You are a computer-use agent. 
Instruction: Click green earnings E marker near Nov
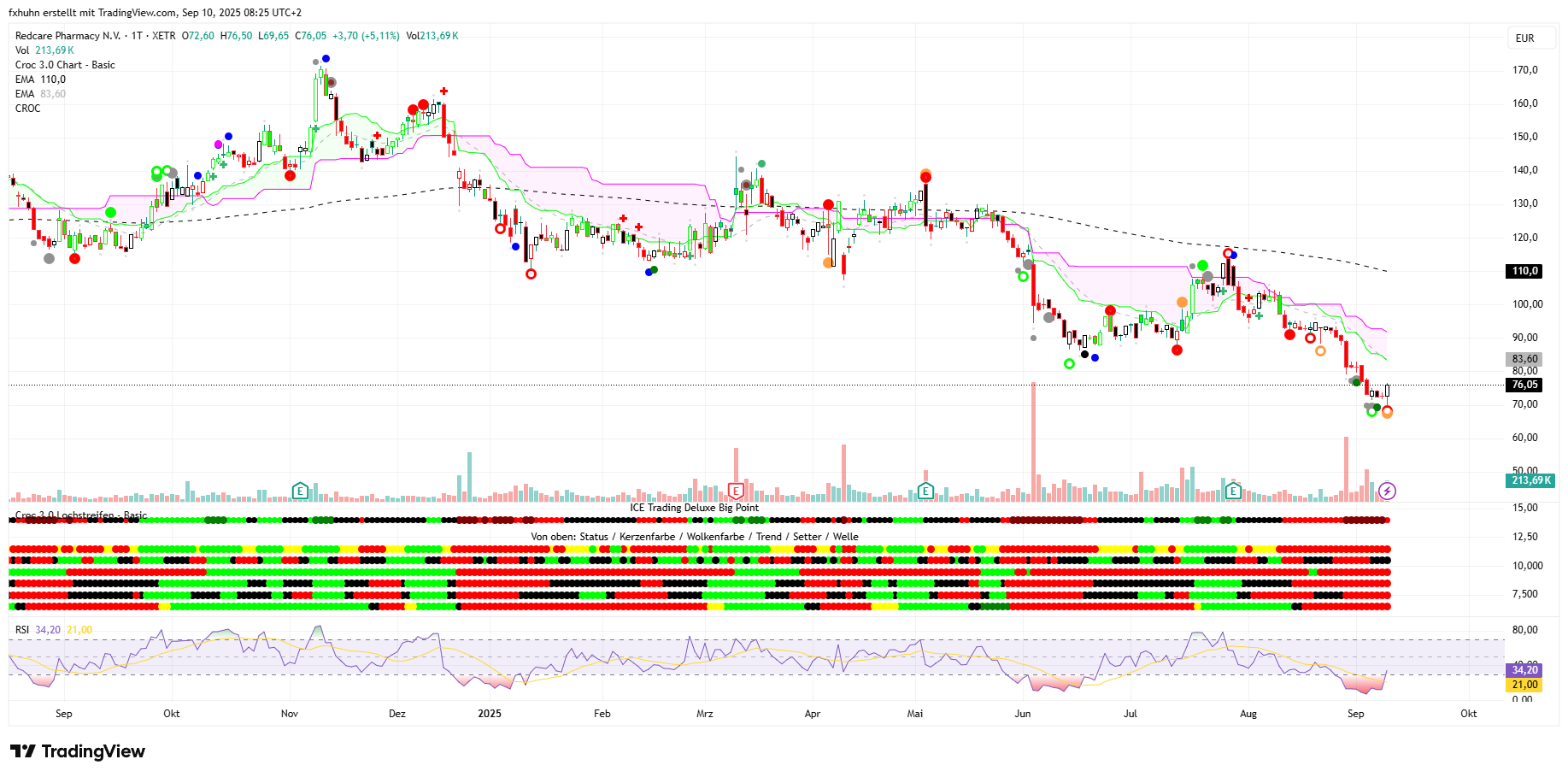click(299, 491)
